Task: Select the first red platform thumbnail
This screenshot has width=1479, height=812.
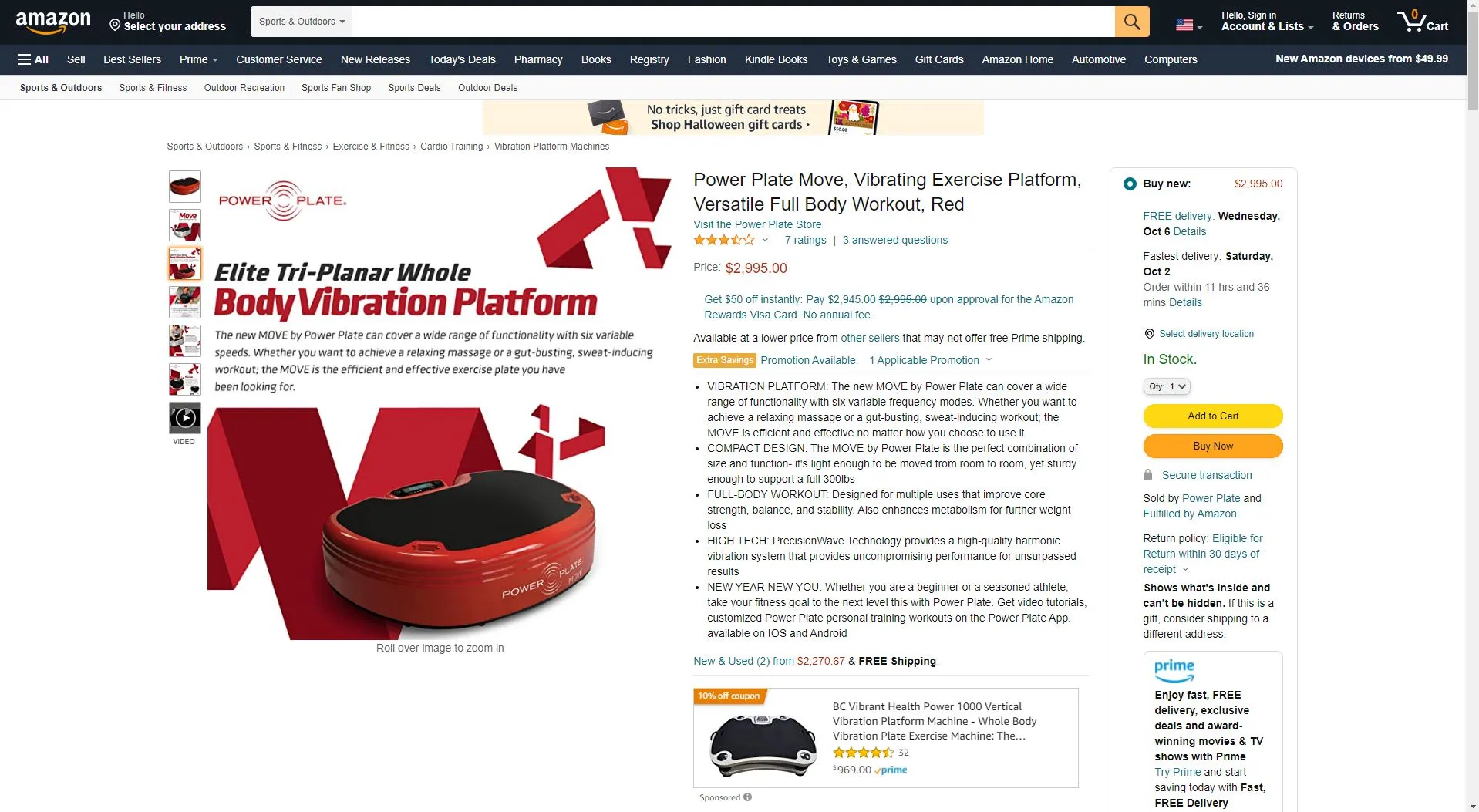Action: 185,187
